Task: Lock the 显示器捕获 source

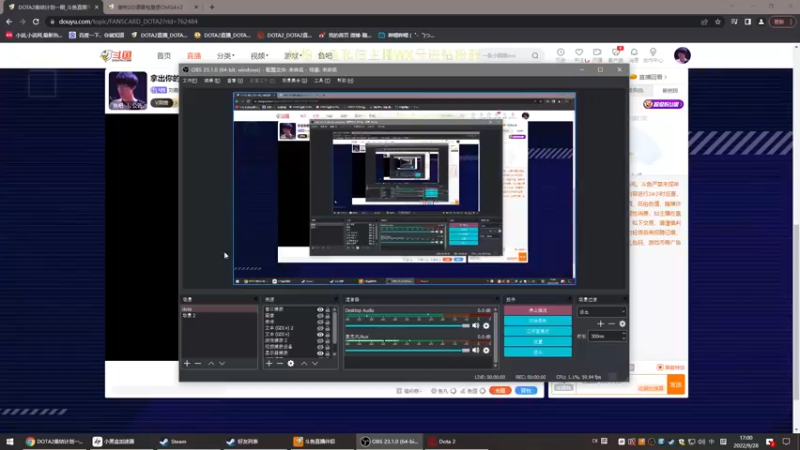Action: tap(328, 353)
